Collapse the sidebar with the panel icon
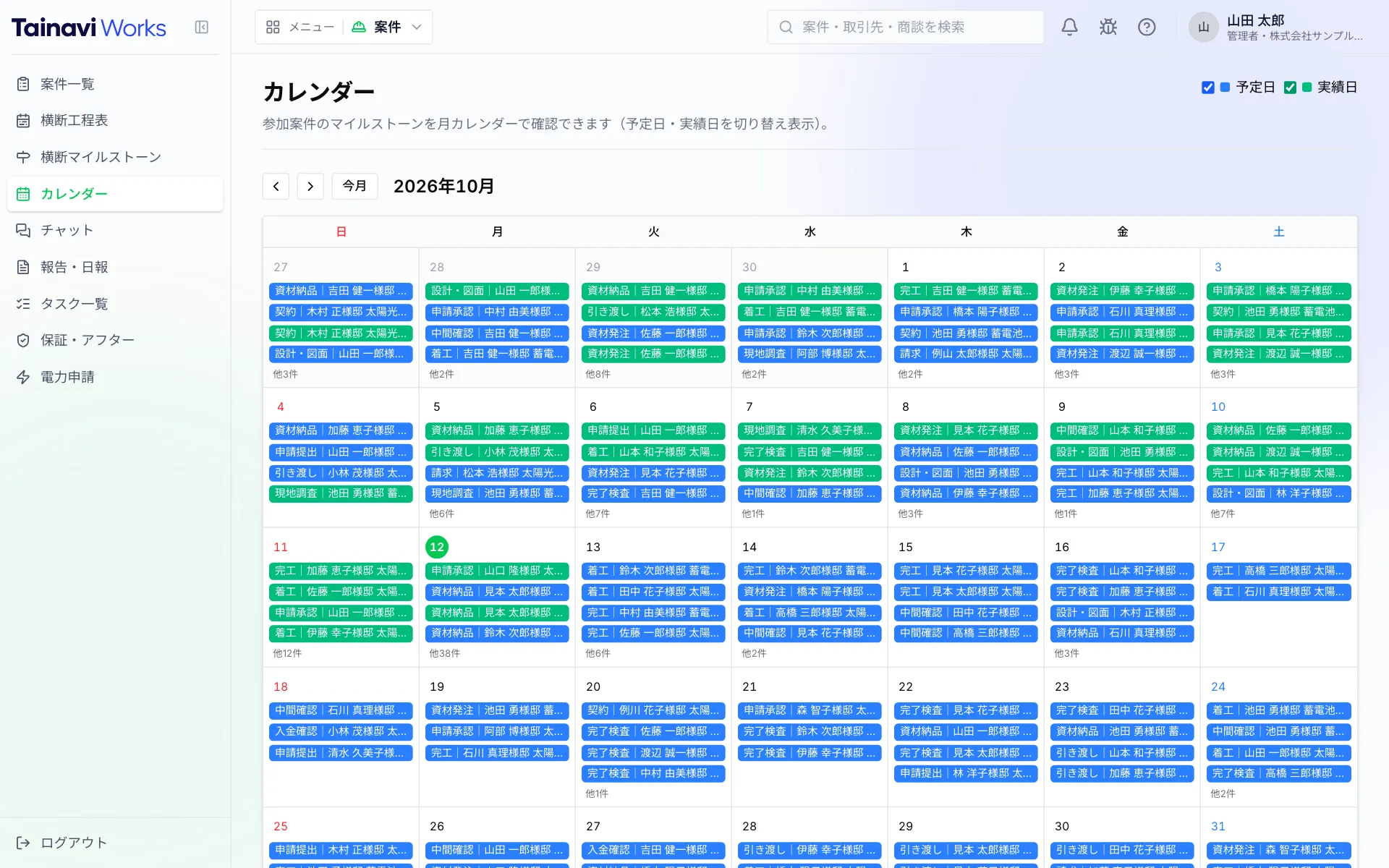Image resolution: width=1389 pixels, height=868 pixels. [202, 27]
